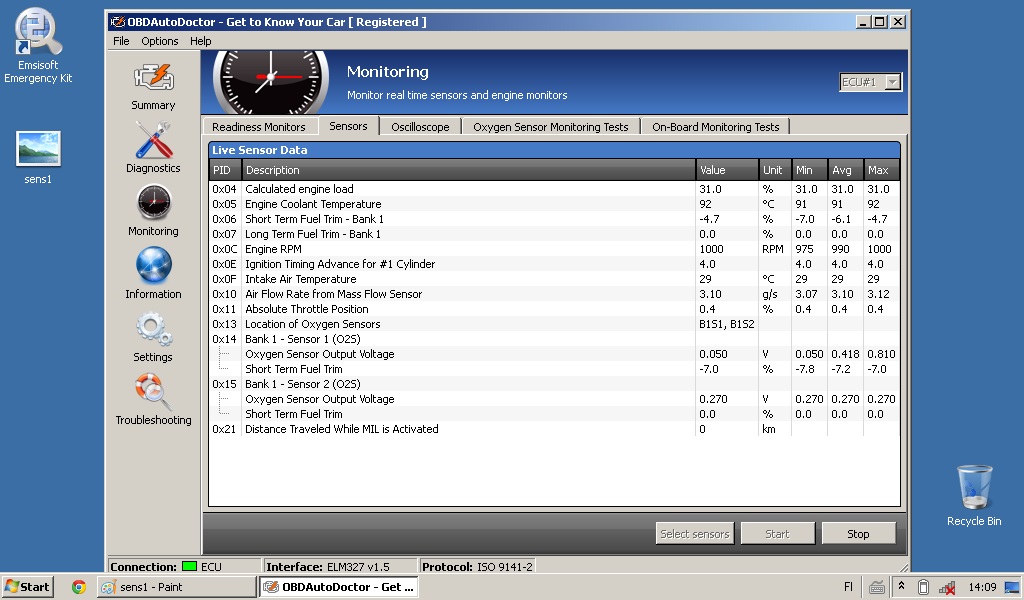Select the Engine Coolant Temperature row
The width and height of the screenshot is (1024, 600).
(554, 204)
